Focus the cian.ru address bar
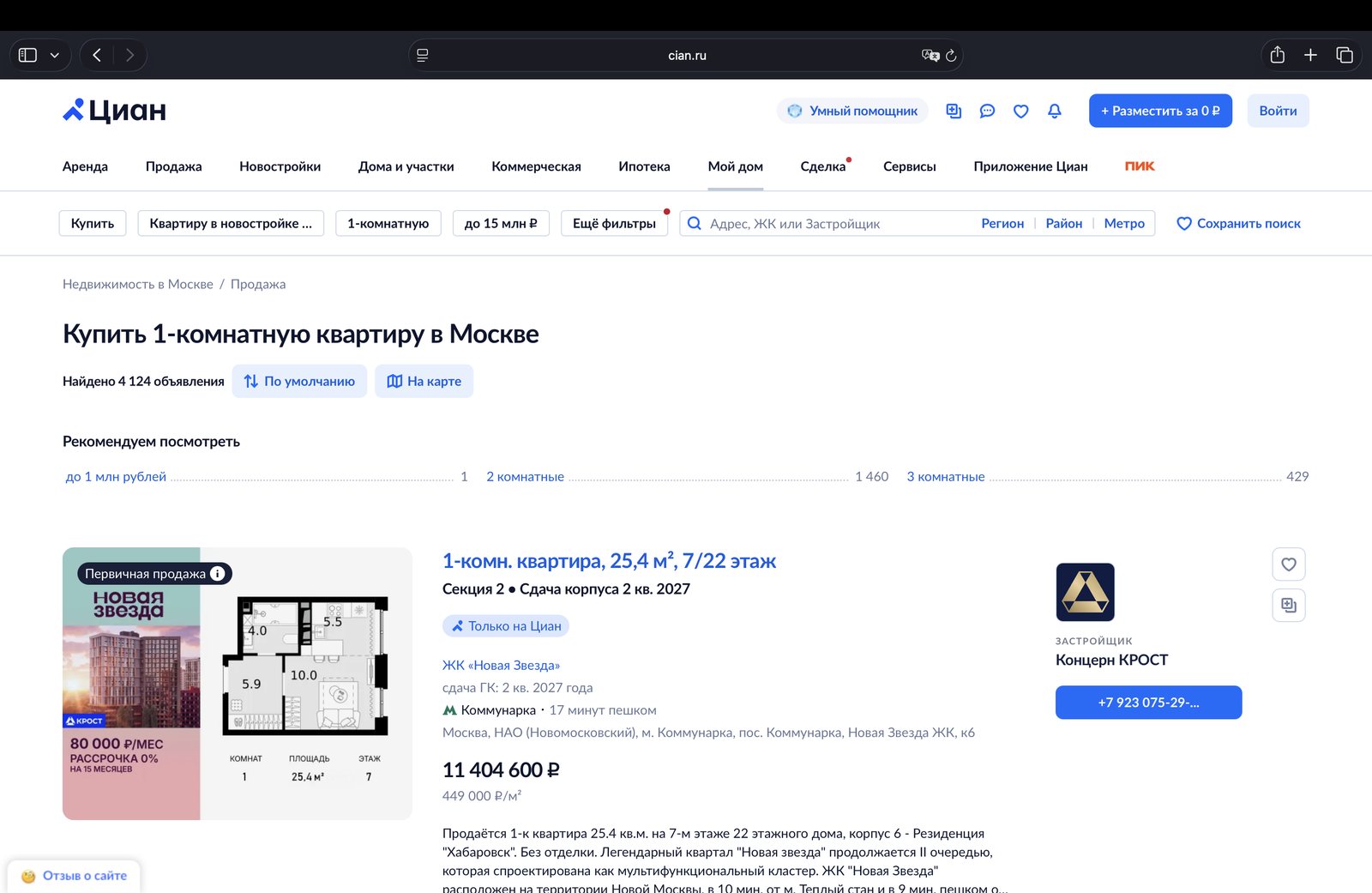The width and height of the screenshot is (1372, 893). 686,55
